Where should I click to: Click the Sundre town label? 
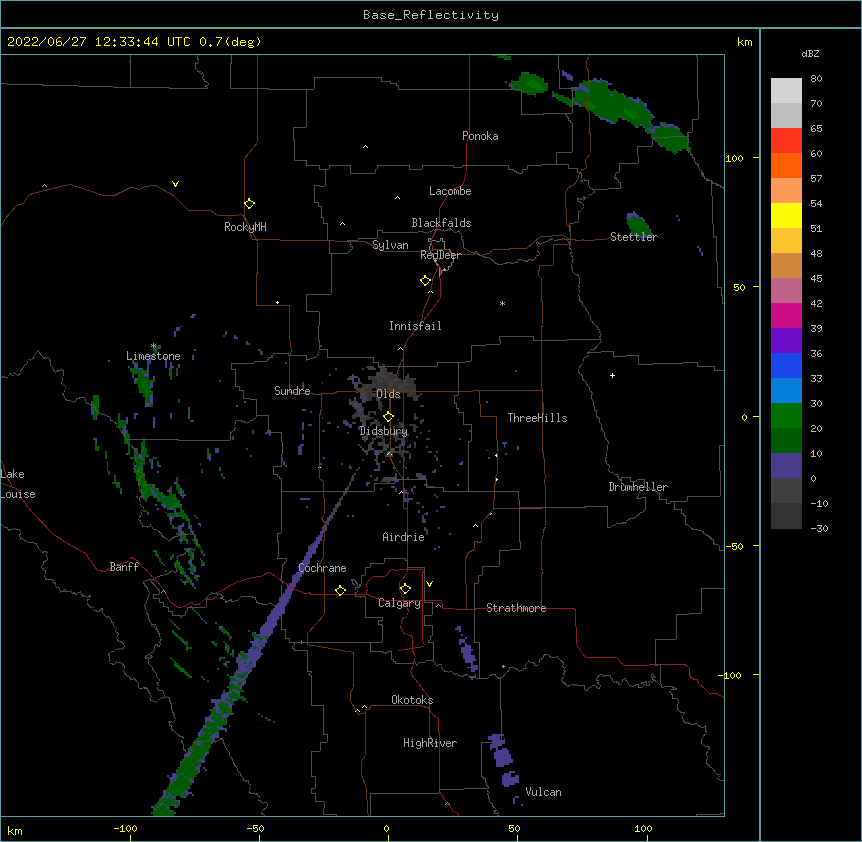292,391
